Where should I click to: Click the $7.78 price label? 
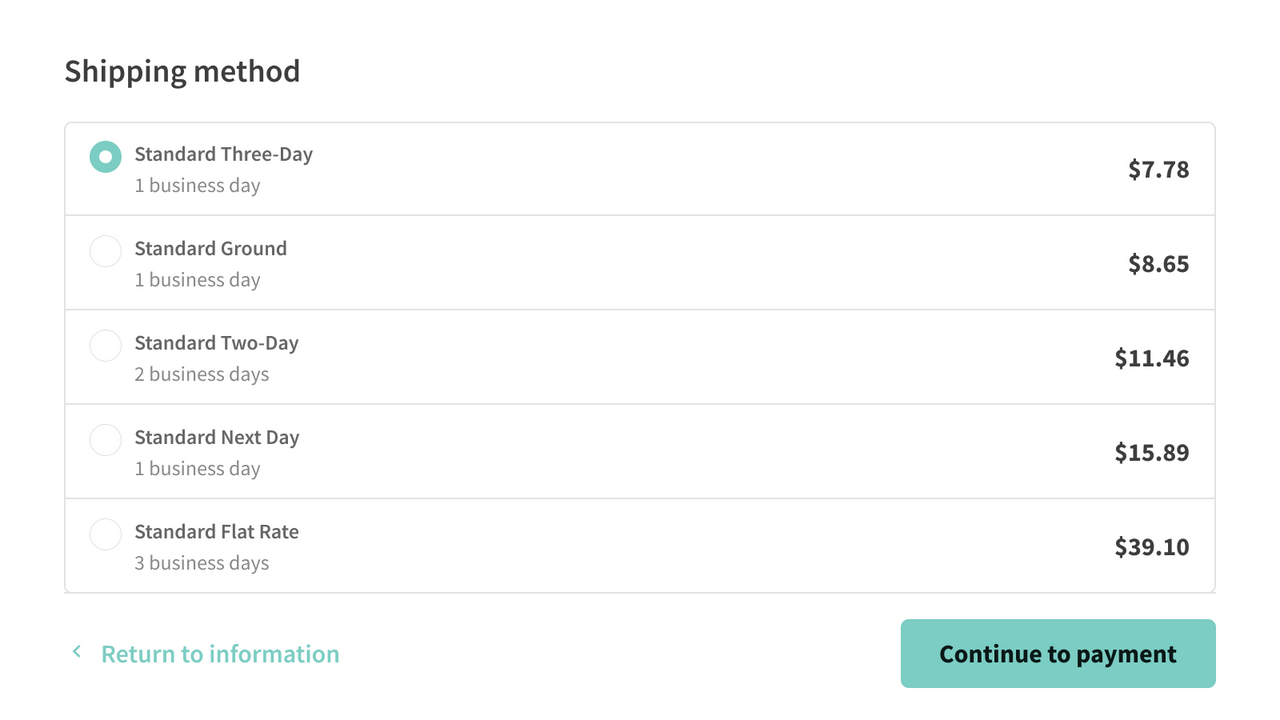click(x=1158, y=170)
